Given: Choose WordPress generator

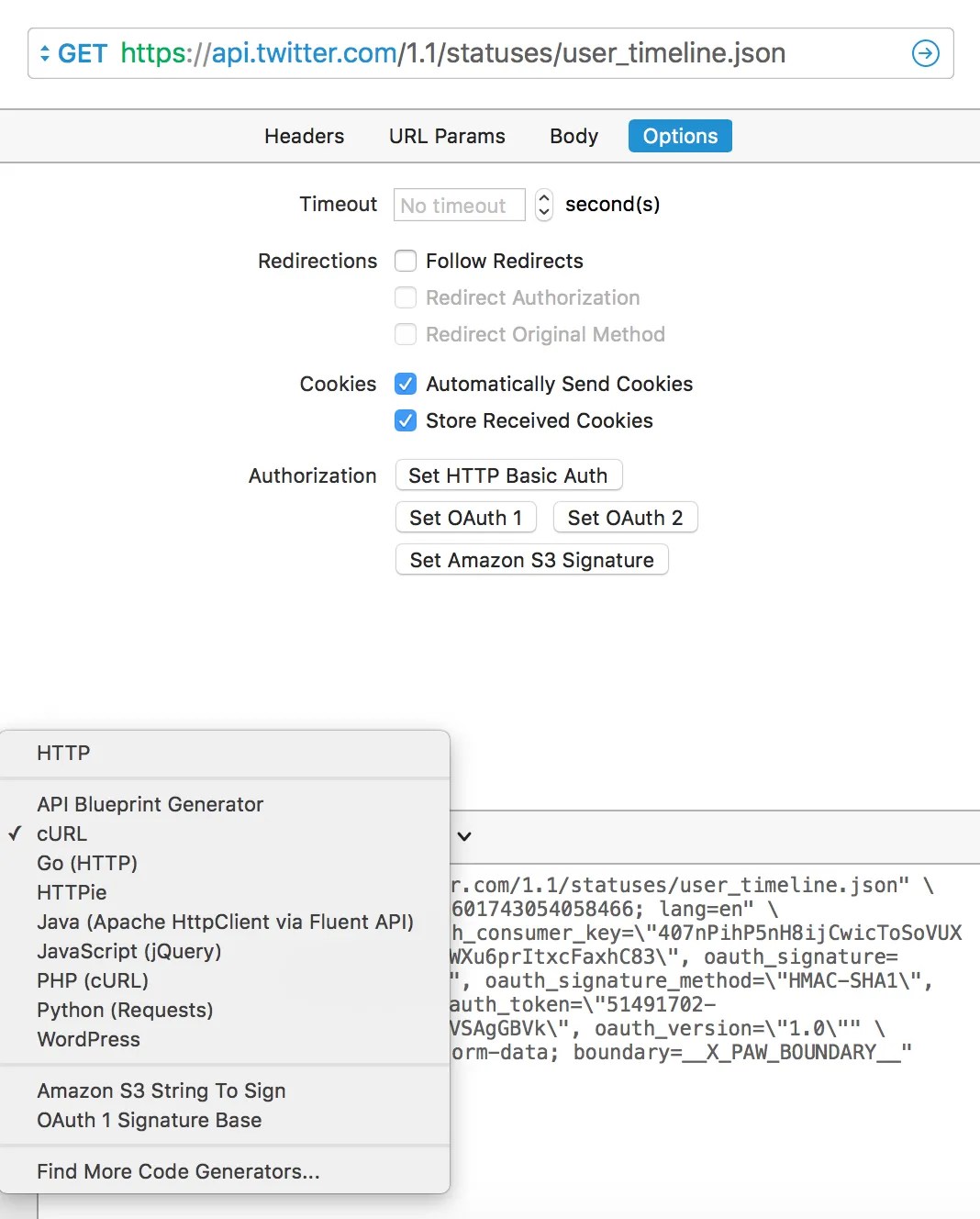Looking at the screenshot, I should [x=225, y=1039].
